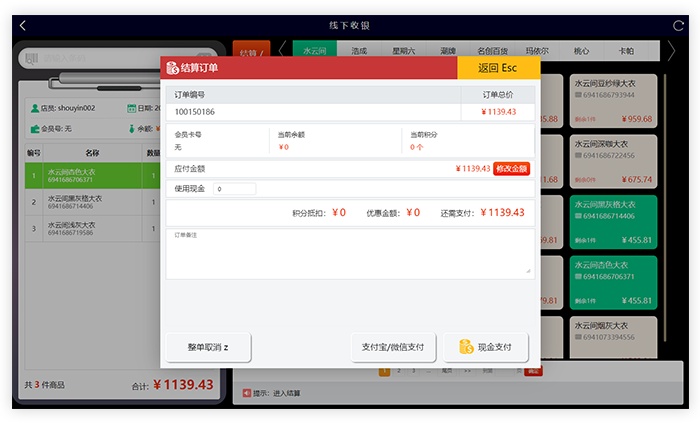Click the 结算订单 money bag icon
The image size is (700, 424).
tap(172, 68)
